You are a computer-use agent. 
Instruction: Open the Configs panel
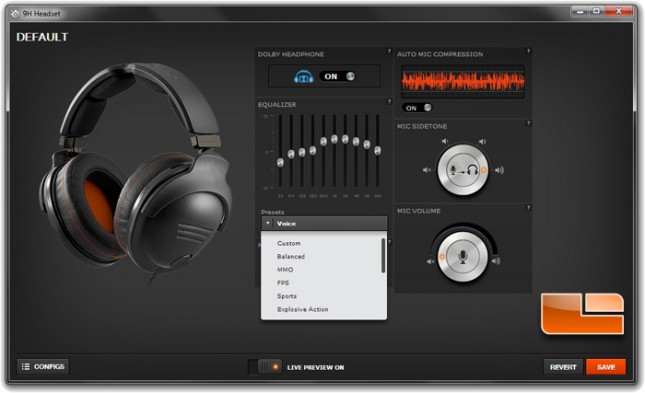click(43, 366)
